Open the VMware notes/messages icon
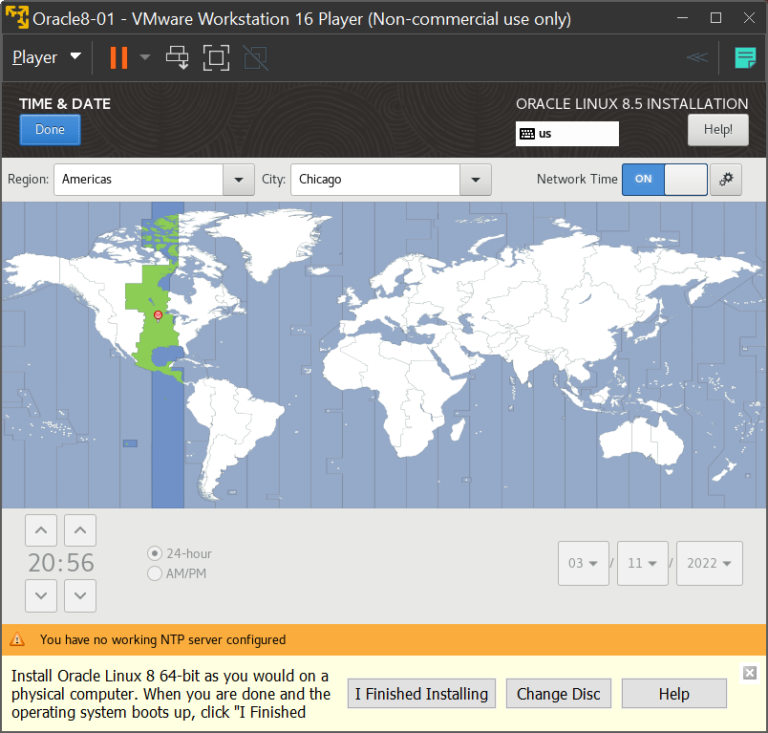The width and height of the screenshot is (768, 733). click(745, 58)
